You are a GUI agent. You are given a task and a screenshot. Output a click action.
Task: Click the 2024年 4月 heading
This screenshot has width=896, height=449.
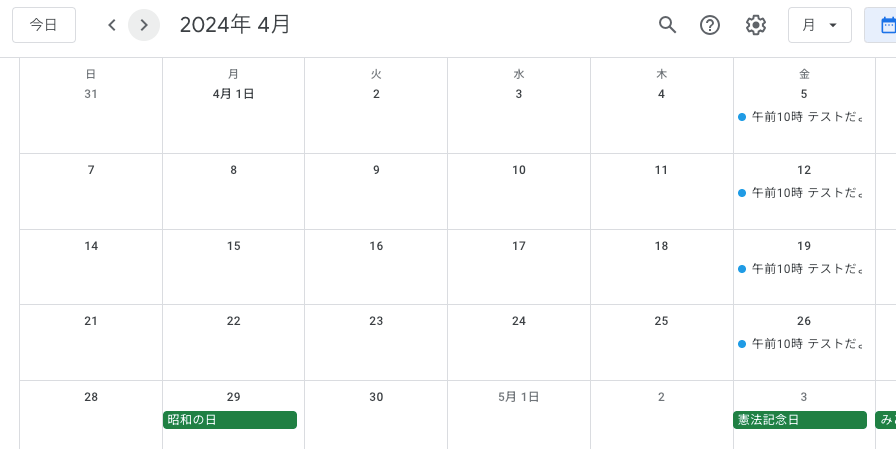click(x=235, y=25)
